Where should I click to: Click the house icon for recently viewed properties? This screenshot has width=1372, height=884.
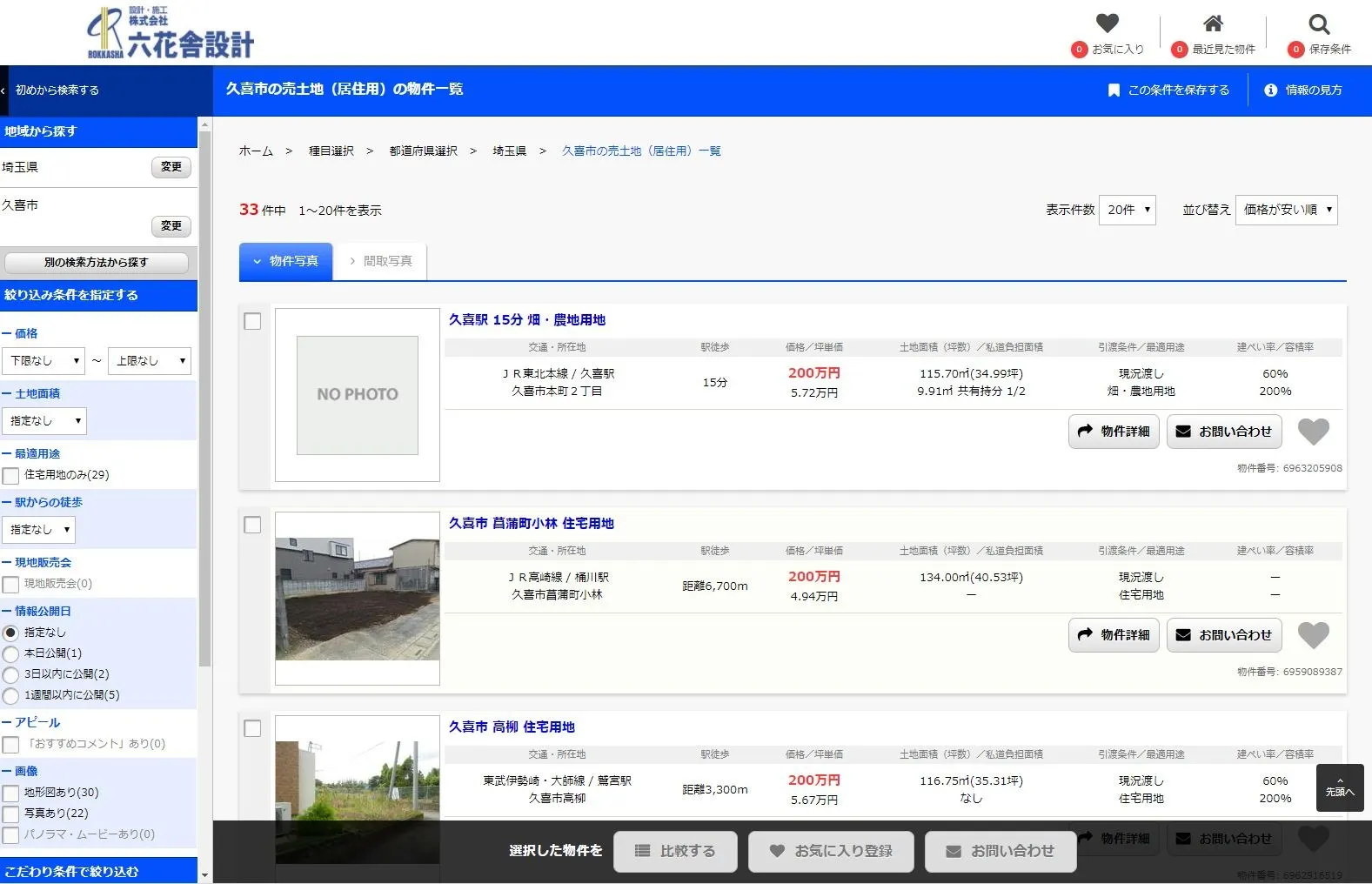[1213, 23]
